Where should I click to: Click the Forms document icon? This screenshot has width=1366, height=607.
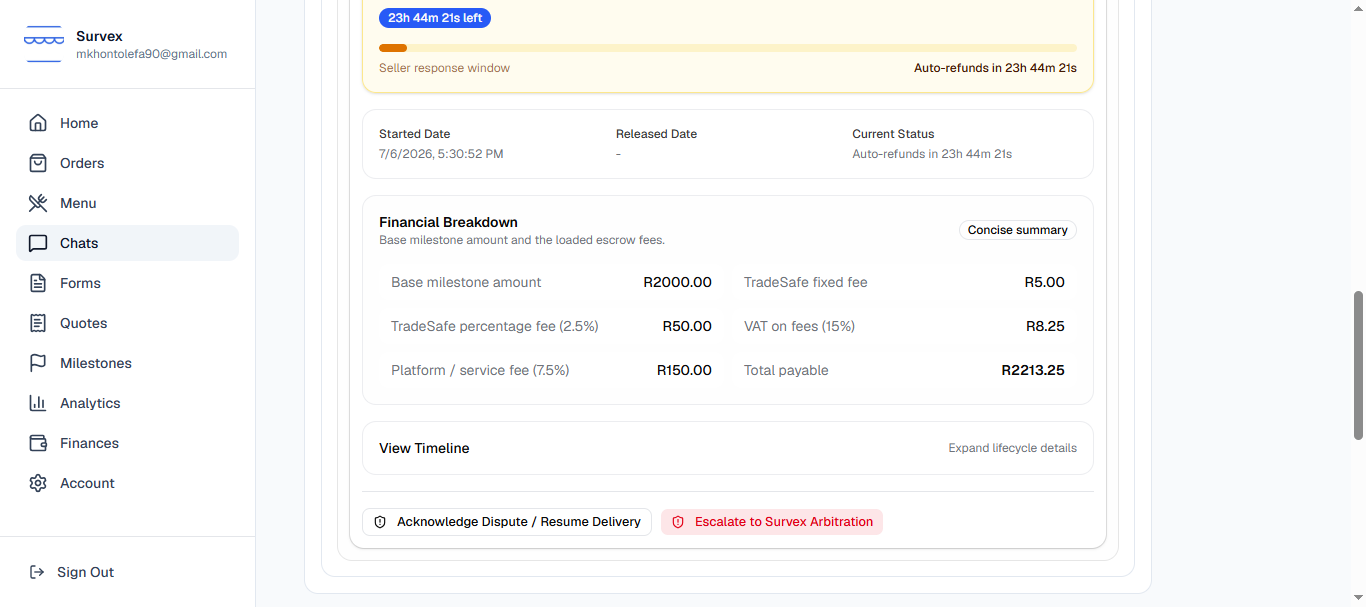tap(38, 283)
